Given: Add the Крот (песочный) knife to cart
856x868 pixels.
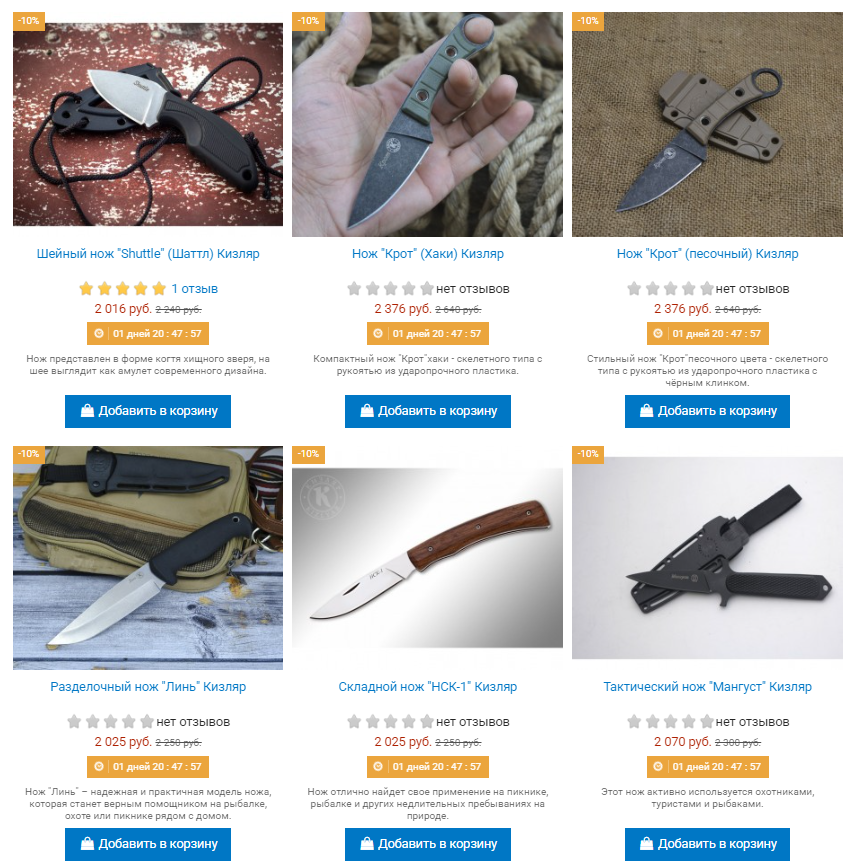Looking at the screenshot, I should pos(707,411).
